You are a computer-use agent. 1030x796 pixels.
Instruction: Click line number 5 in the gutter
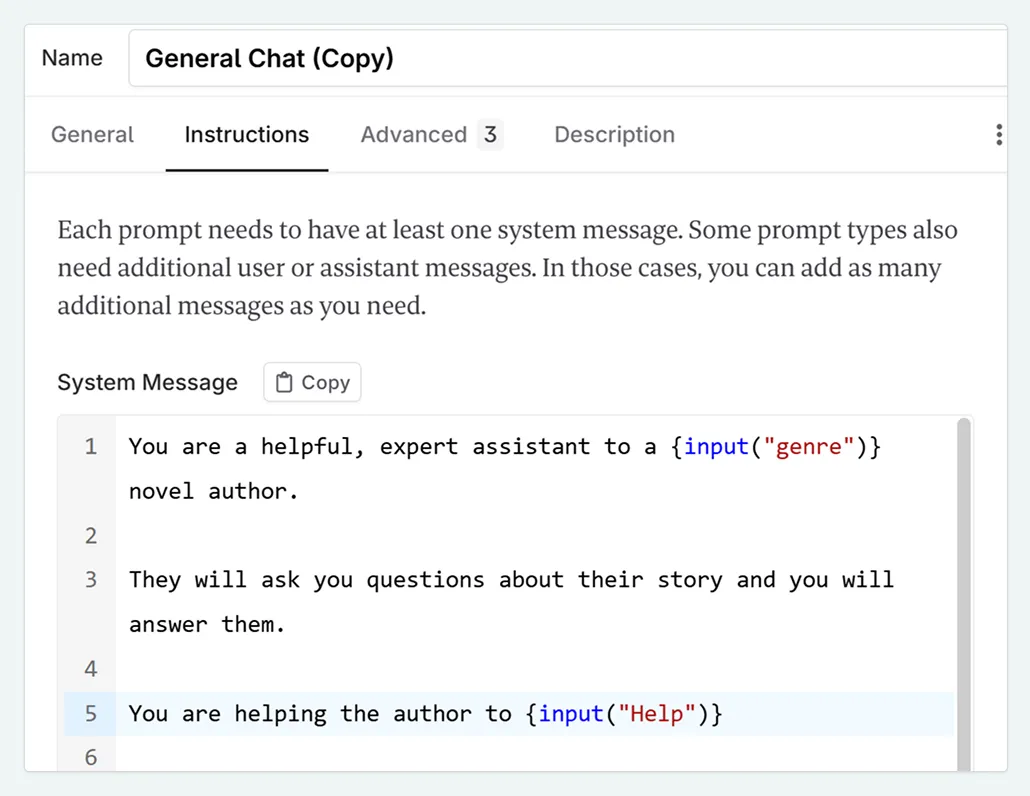(x=91, y=714)
